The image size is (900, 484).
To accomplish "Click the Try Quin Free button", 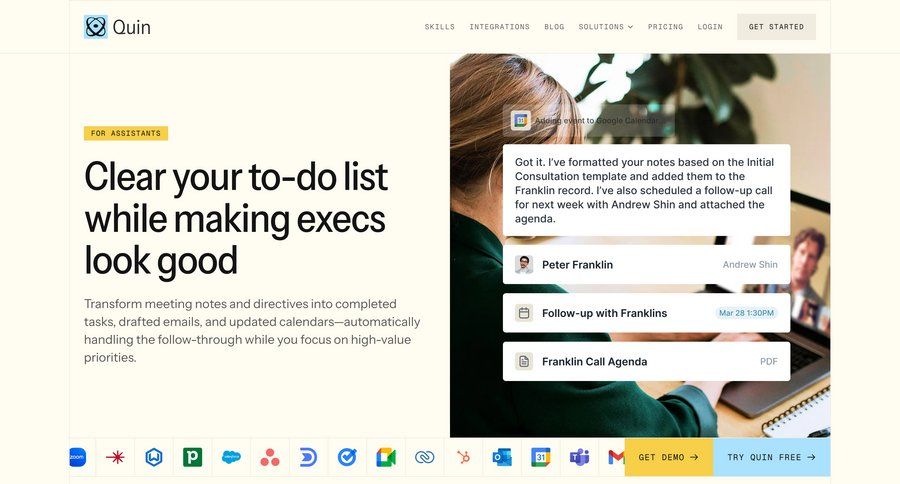I will coord(771,457).
